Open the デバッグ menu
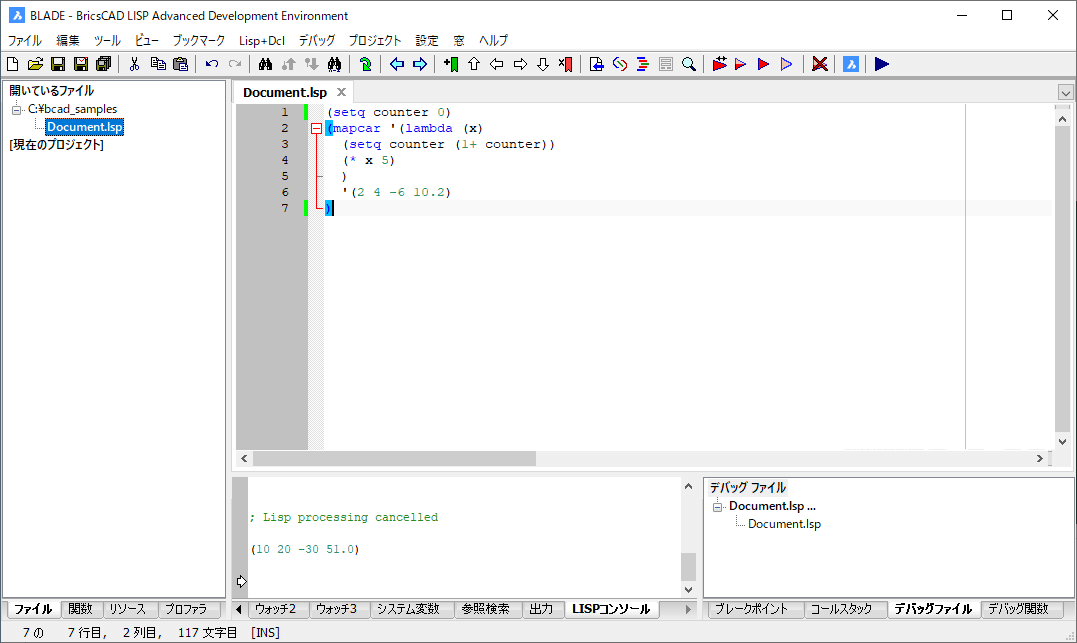 pos(317,41)
